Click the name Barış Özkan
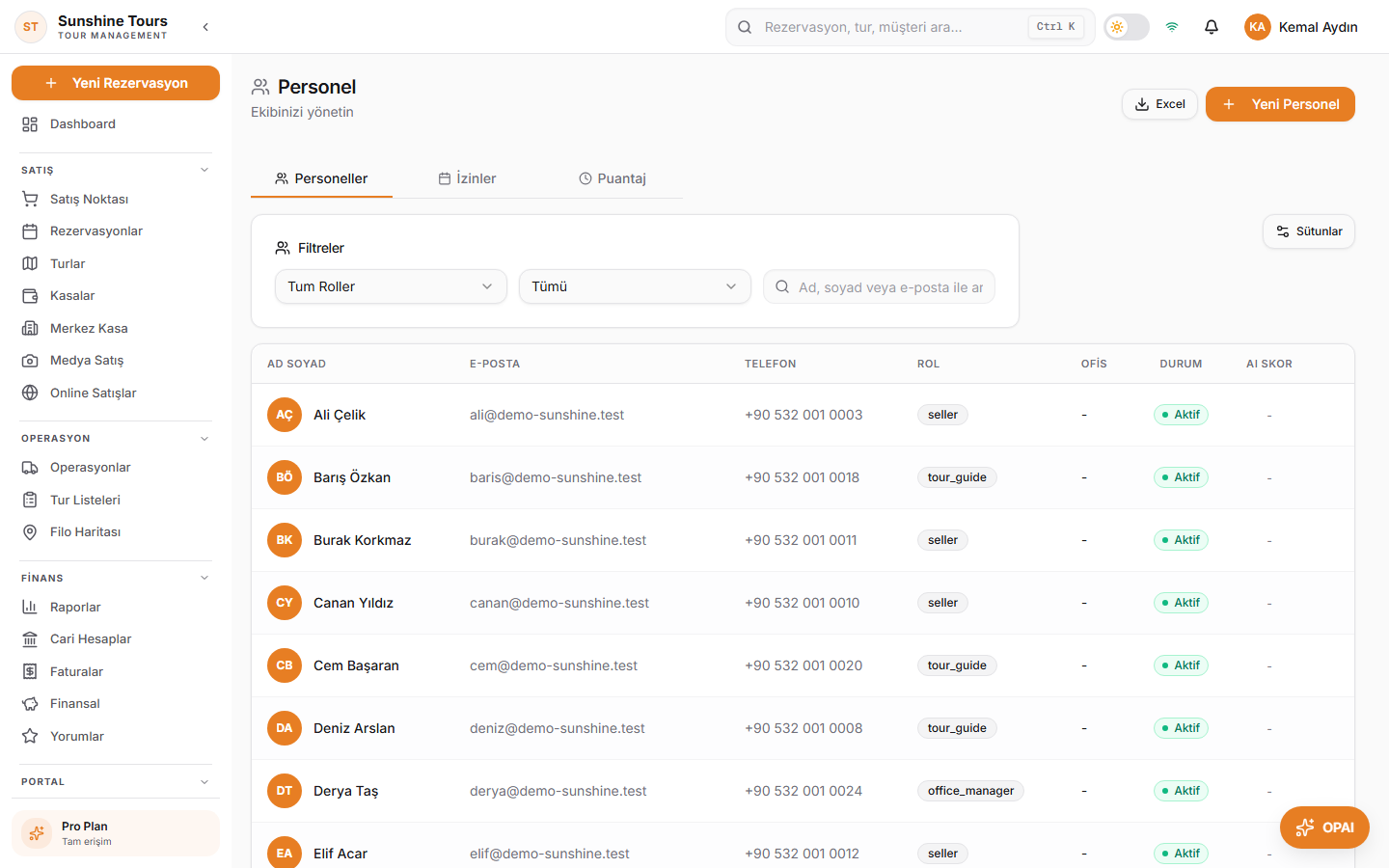 tap(352, 477)
